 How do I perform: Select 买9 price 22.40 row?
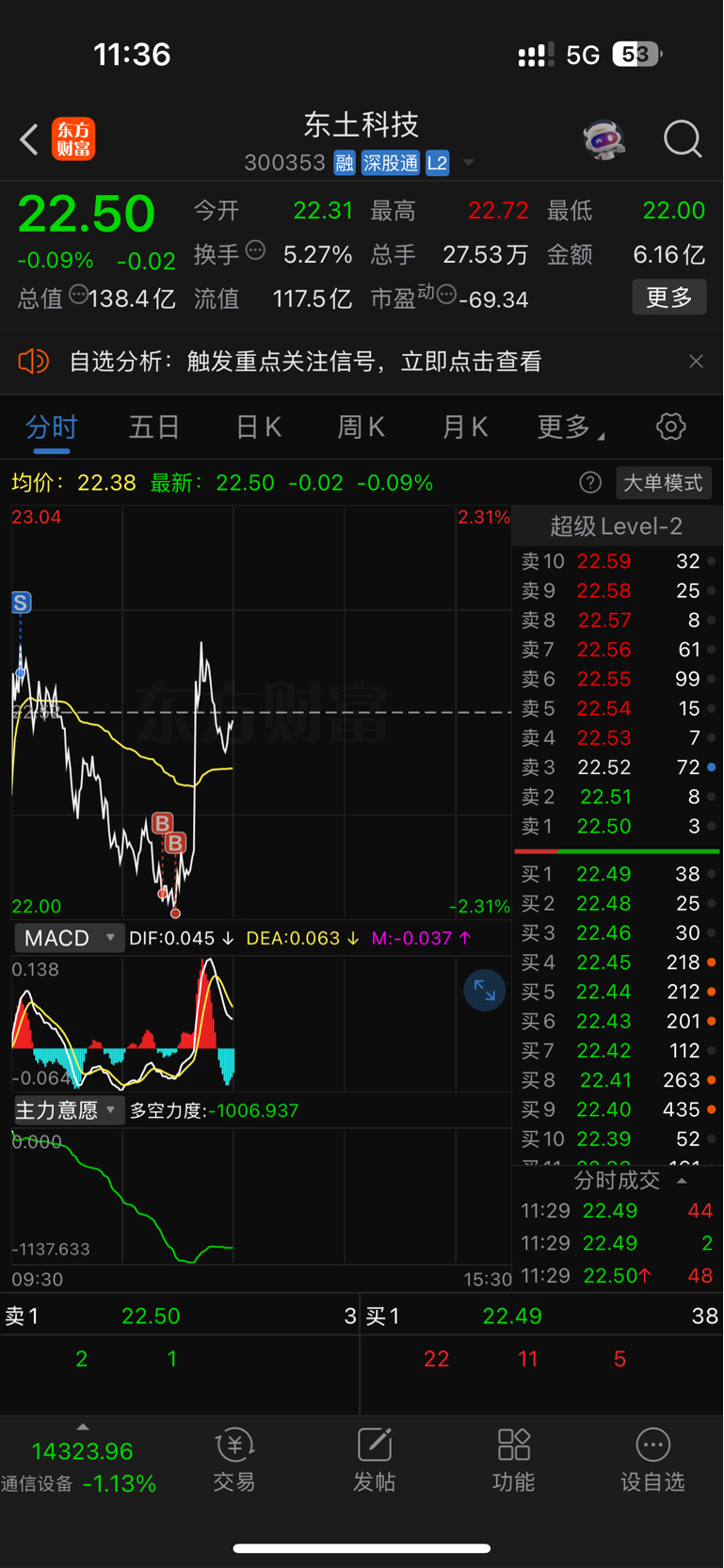(618, 1109)
